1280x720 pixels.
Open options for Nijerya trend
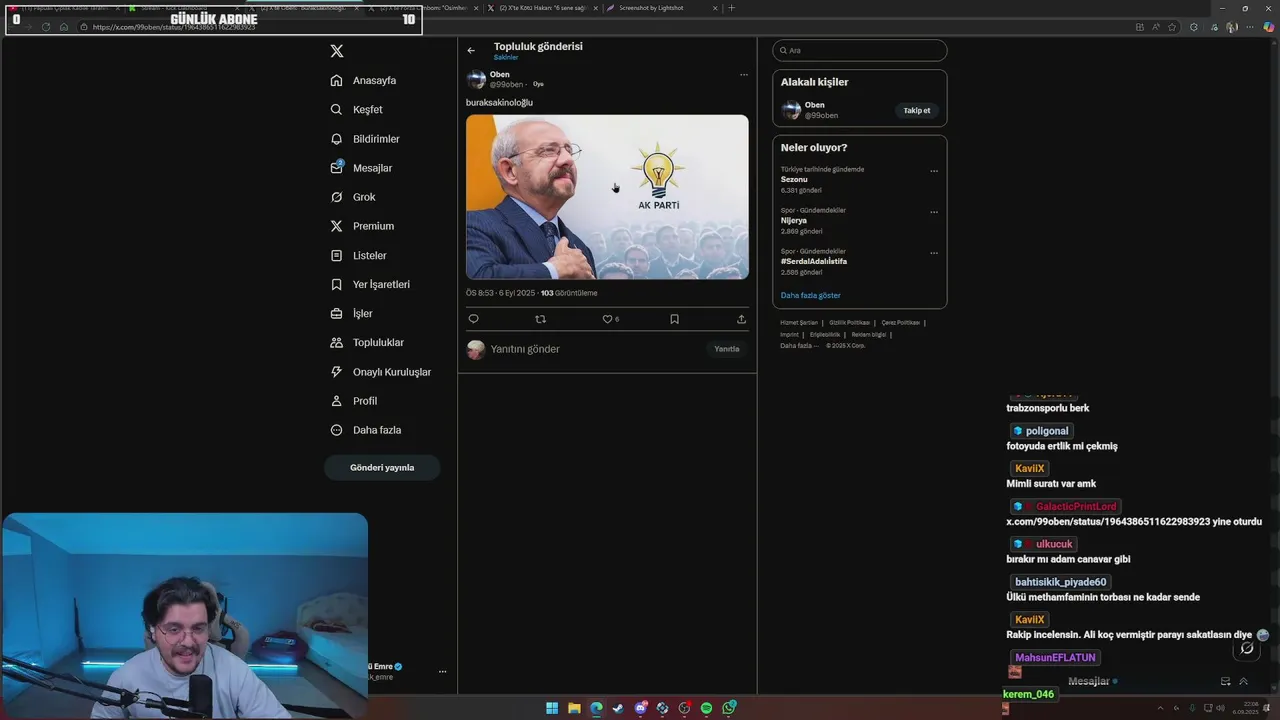[934, 212]
